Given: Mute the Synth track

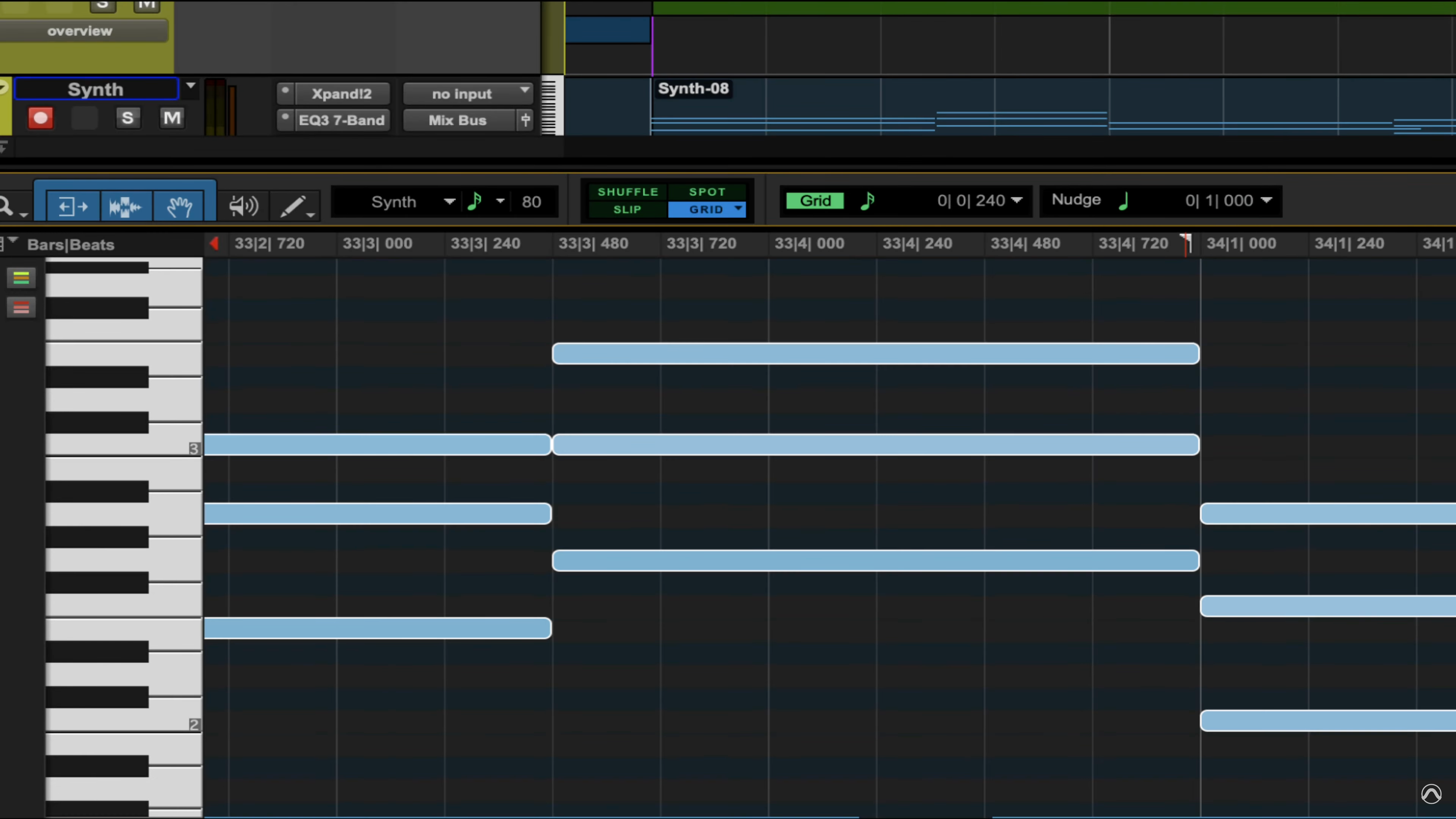Looking at the screenshot, I should [172, 118].
